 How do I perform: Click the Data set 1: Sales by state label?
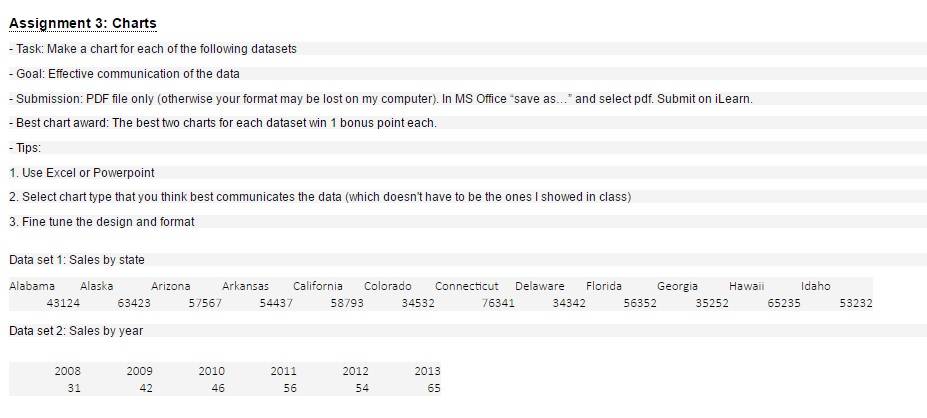click(77, 260)
